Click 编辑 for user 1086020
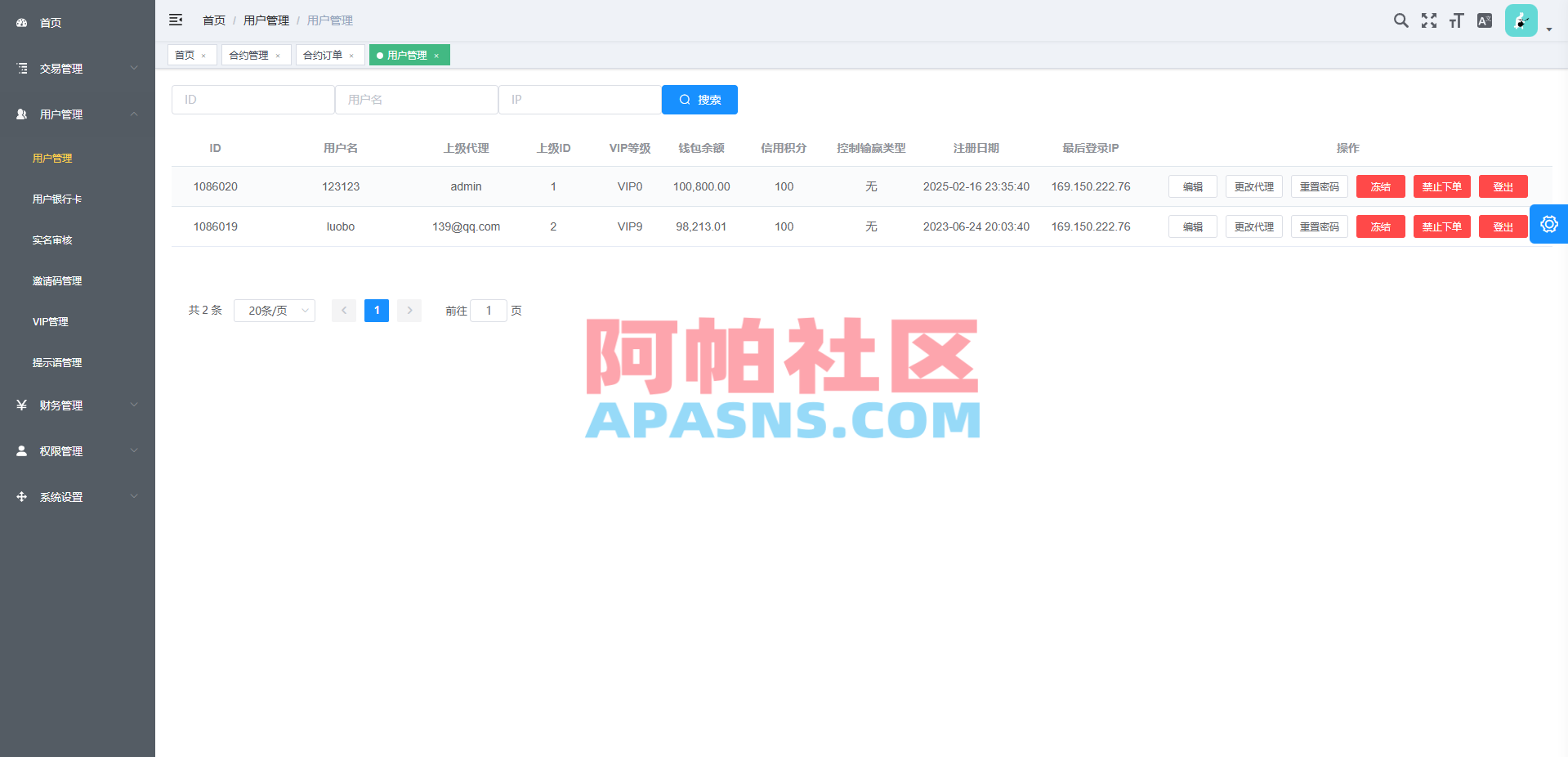The height and width of the screenshot is (757, 1568). point(1192,186)
